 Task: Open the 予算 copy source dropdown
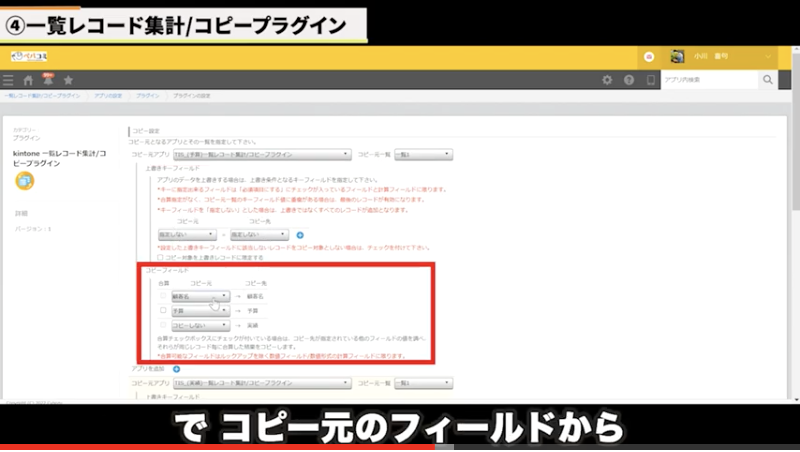(x=201, y=311)
